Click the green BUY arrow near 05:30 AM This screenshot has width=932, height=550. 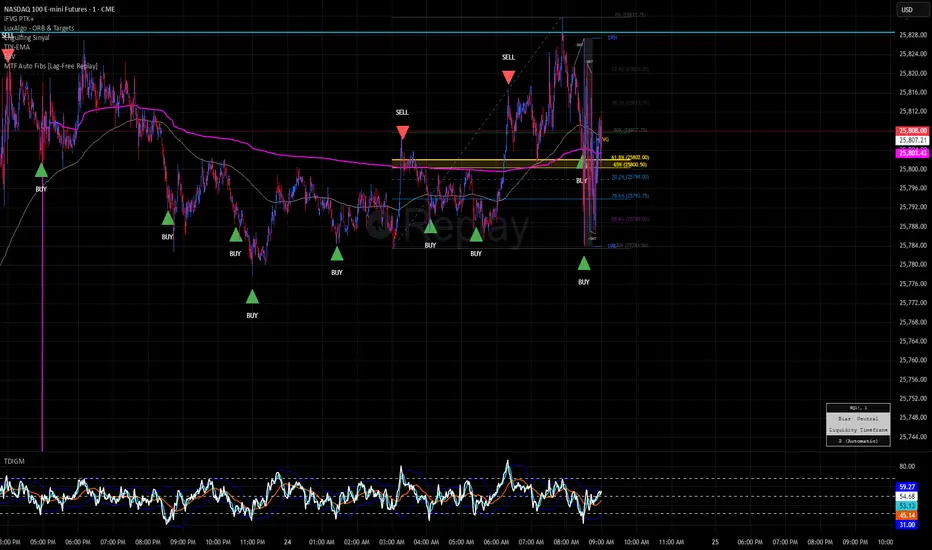(x=476, y=235)
